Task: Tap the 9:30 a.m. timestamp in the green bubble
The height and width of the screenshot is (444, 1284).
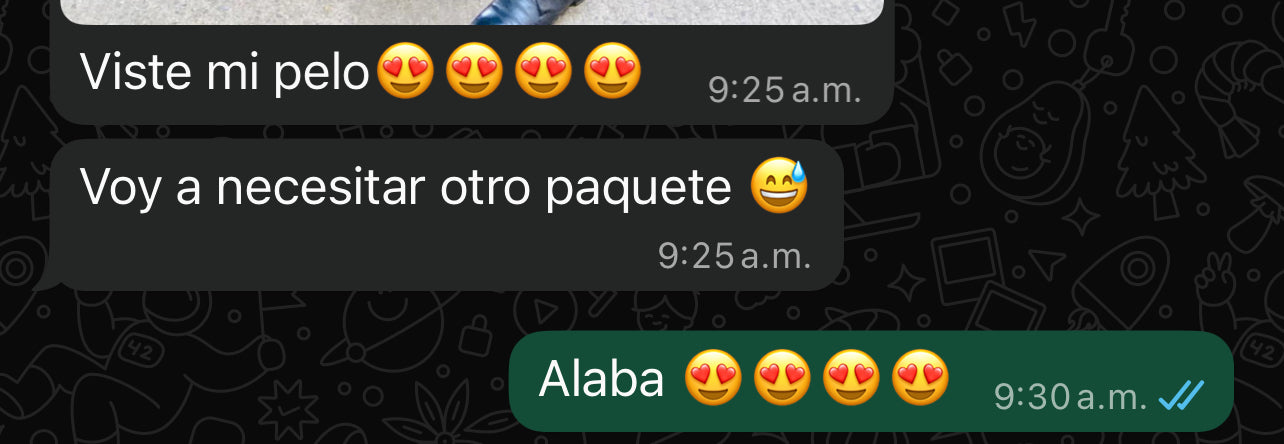Action: (1070, 398)
